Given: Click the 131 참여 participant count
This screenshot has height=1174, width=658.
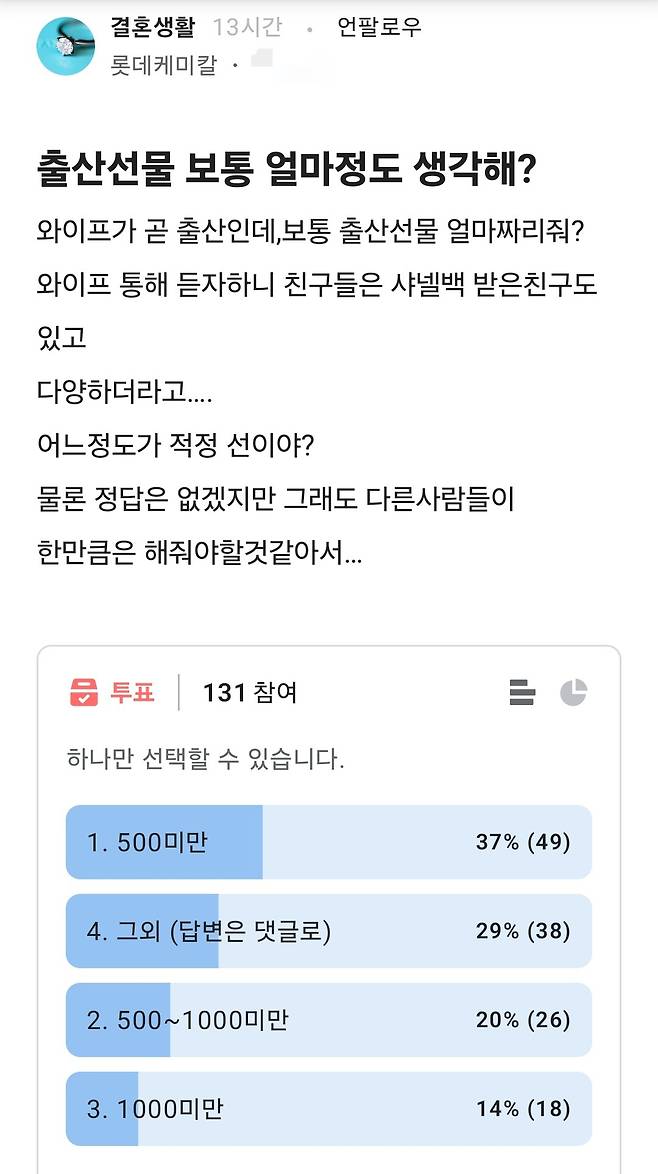Looking at the screenshot, I should (x=249, y=693).
